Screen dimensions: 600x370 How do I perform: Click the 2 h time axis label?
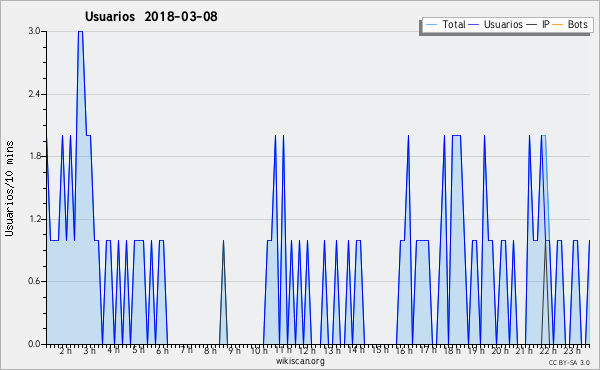[65, 351]
